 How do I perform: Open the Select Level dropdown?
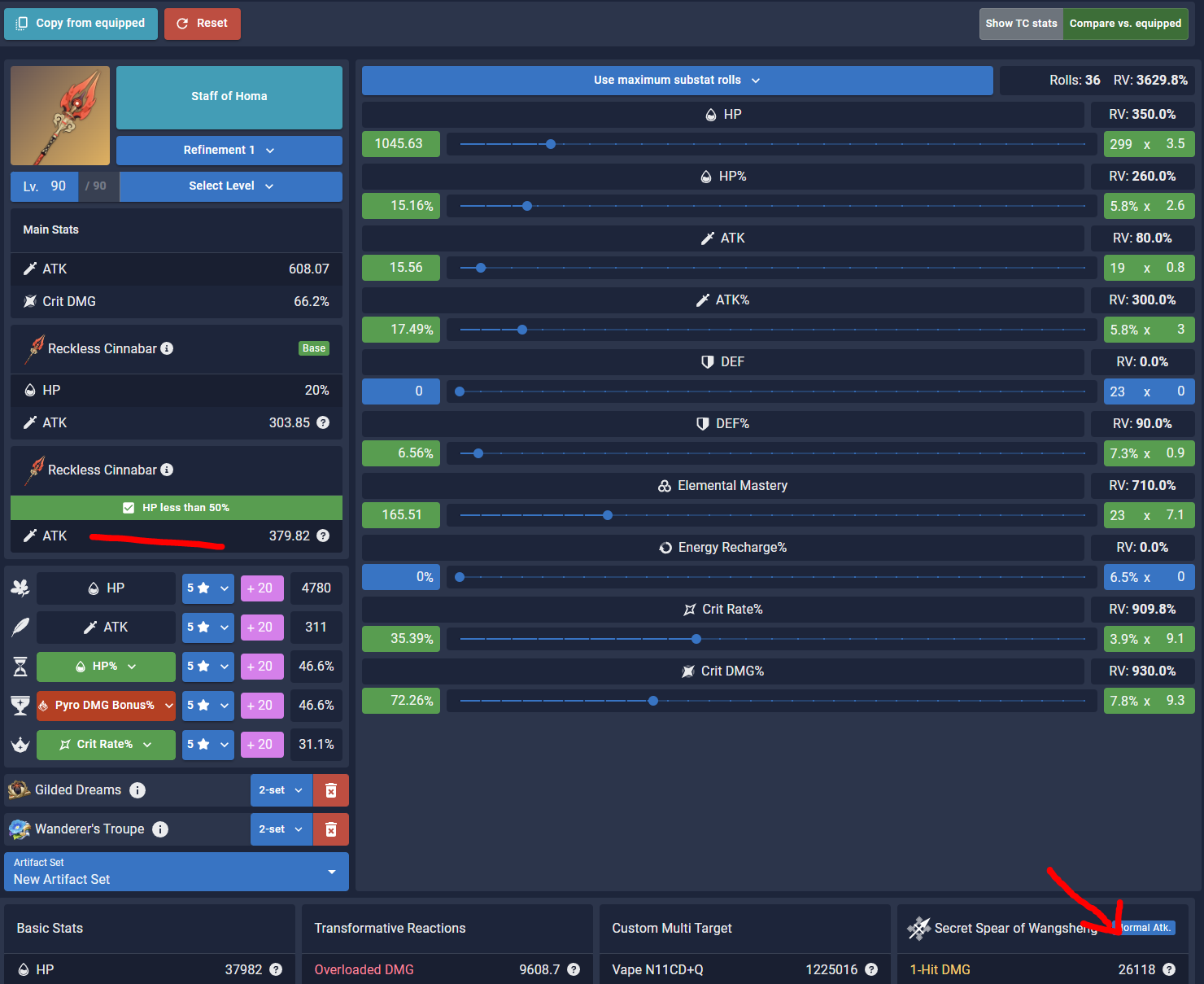pyautogui.click(x=230, y=186)
